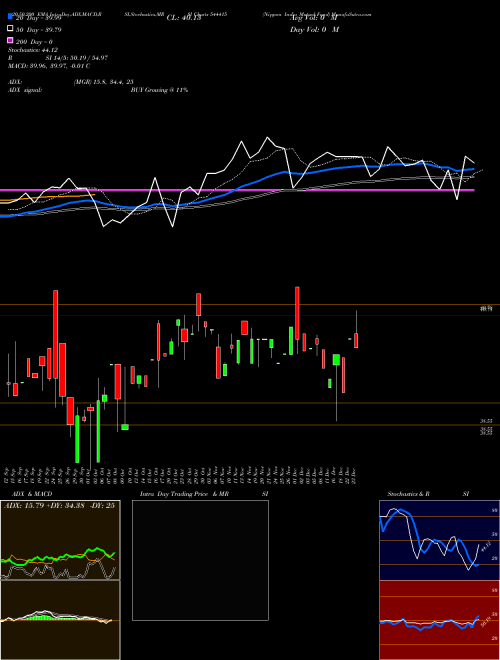Click the 'Stochastics: 44.12' readout
Image resolution: width=500 pixels, height=660 pixels.
[x=33, y=50]
